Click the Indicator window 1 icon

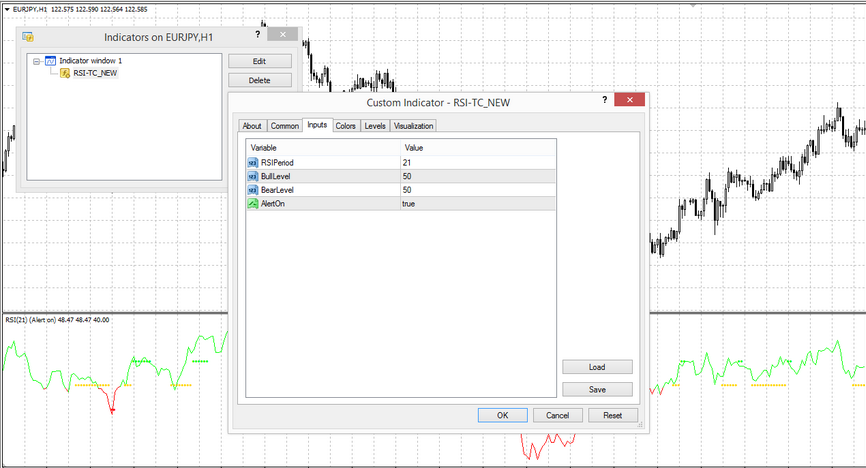pyautogui.click(x=50, y=61)
